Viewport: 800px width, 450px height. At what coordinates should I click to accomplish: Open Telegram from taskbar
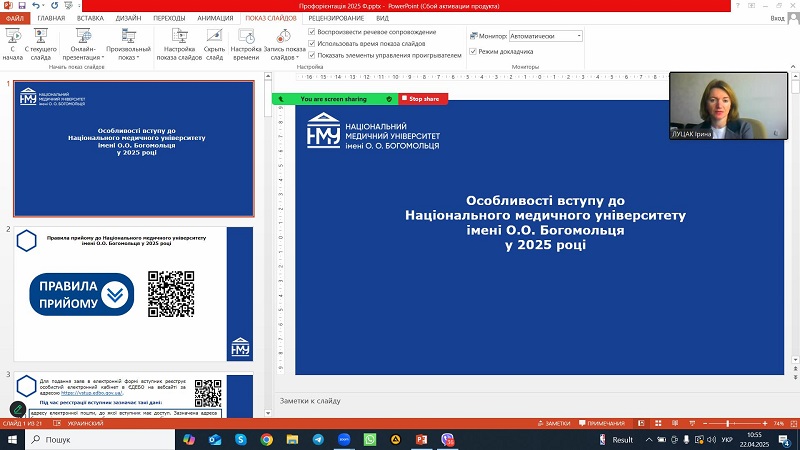[x=318, y=439]
